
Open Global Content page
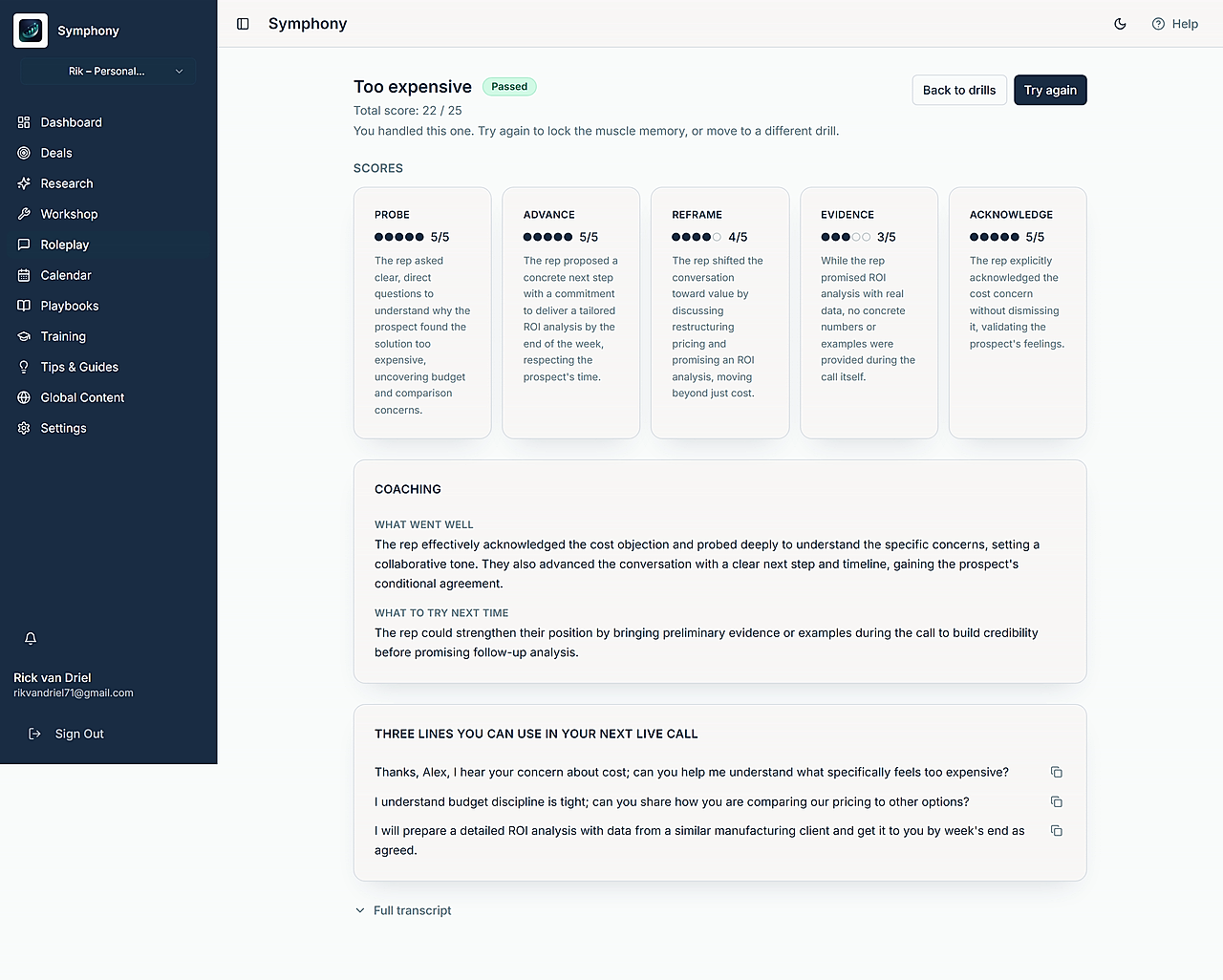[x=108, y=397]
